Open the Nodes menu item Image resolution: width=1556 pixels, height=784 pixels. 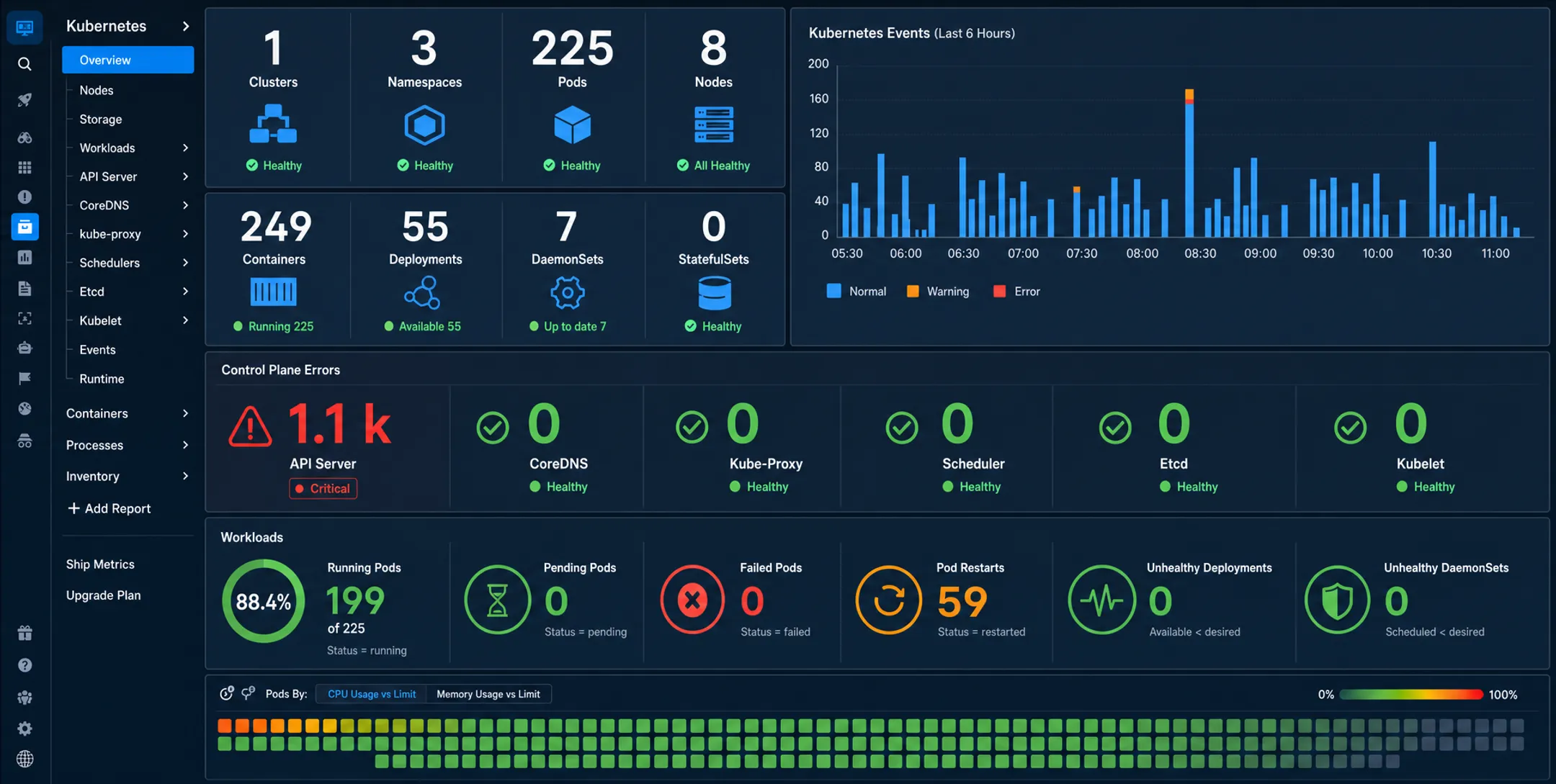(x=97, y=90)
